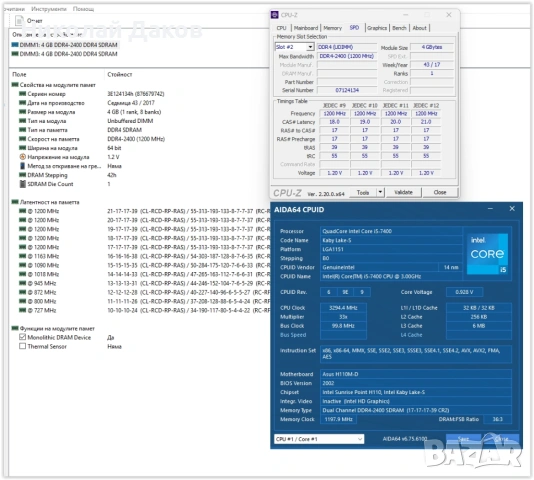
Task: Click the Intel Core i5 logo badge
Action: coord(487,254)
